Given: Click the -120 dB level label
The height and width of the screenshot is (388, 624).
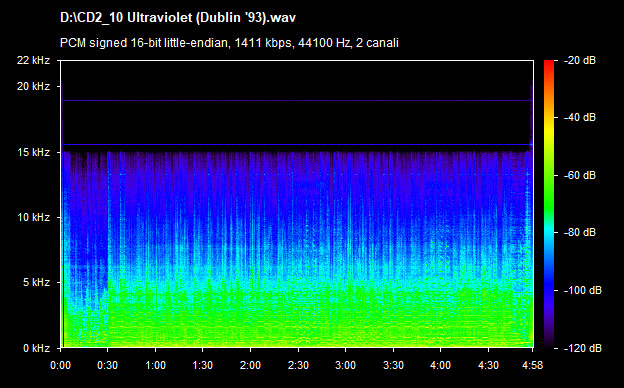Looking at the screenshot, I should click(x=583, y=348).
